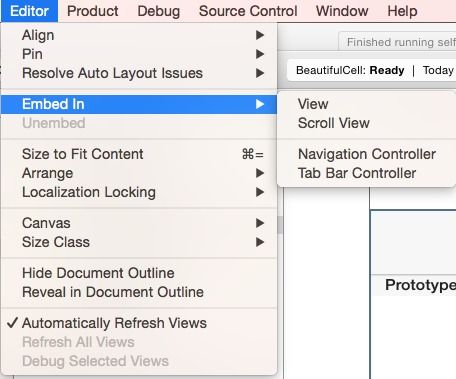Expand the Arrange submenu arrow
Image resolution: width=456 pixels, height=379 pixels.
click(x=260, y=173)
